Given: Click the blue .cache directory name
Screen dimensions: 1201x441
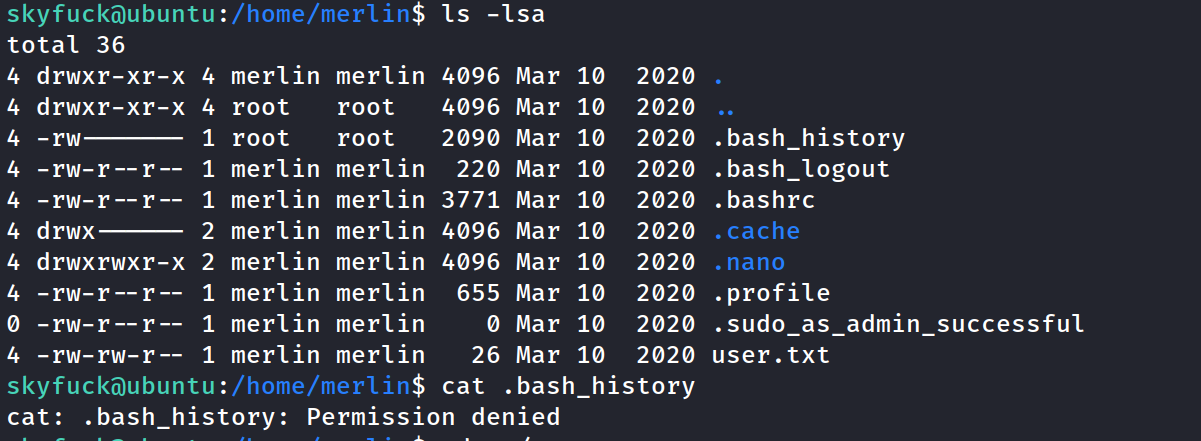Looking at the screenshot, I should [x=756, y=231].
